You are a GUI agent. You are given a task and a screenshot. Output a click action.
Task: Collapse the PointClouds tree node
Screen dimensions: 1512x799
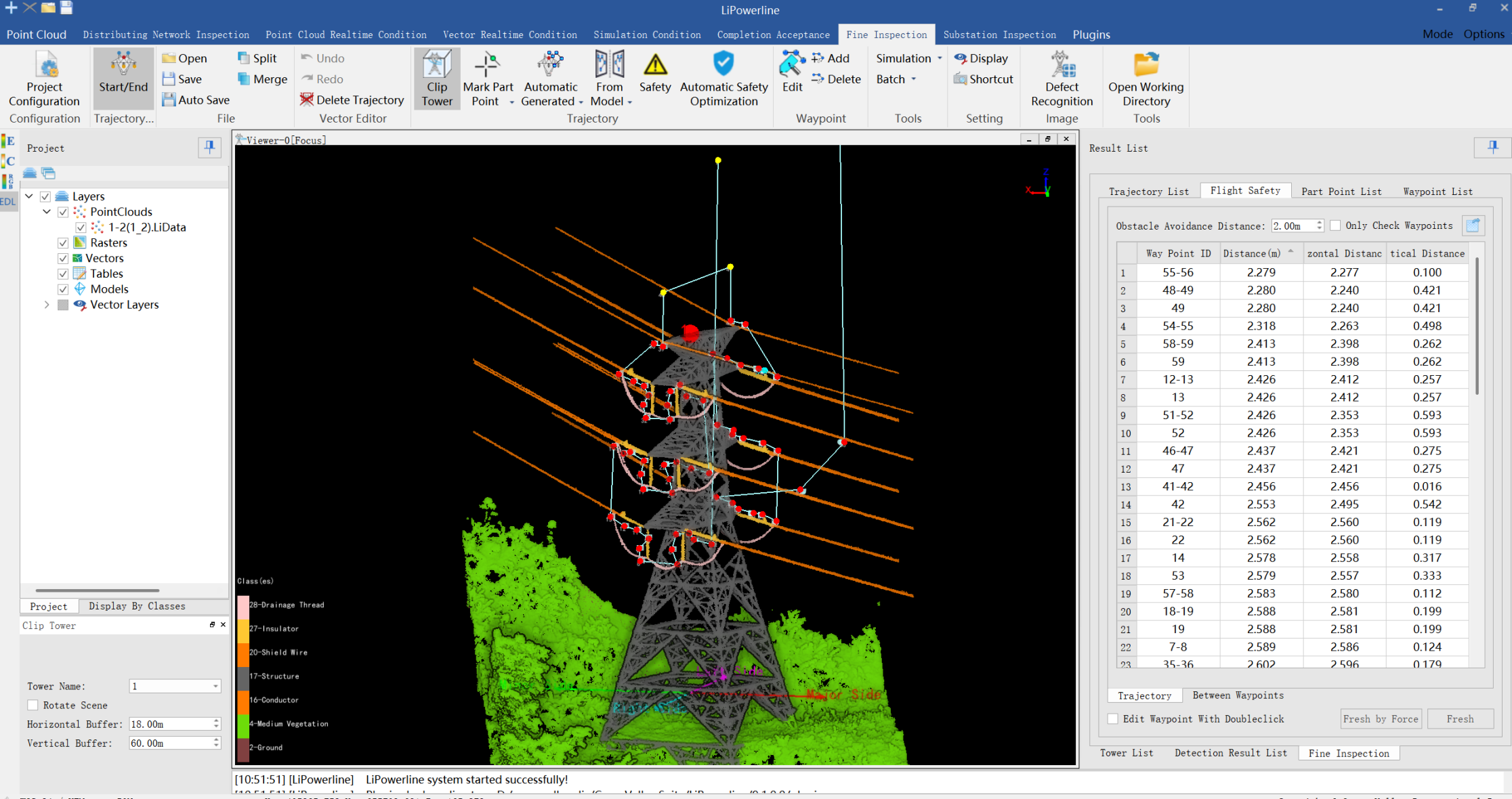tap(47, 212)
